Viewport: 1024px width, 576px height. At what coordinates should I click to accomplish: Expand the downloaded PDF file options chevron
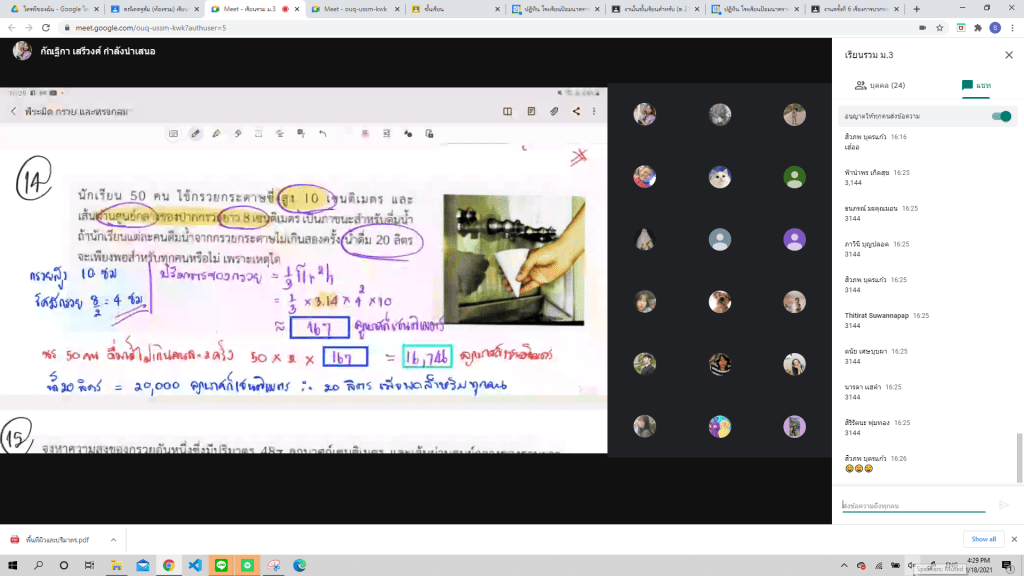pos(113,539)
